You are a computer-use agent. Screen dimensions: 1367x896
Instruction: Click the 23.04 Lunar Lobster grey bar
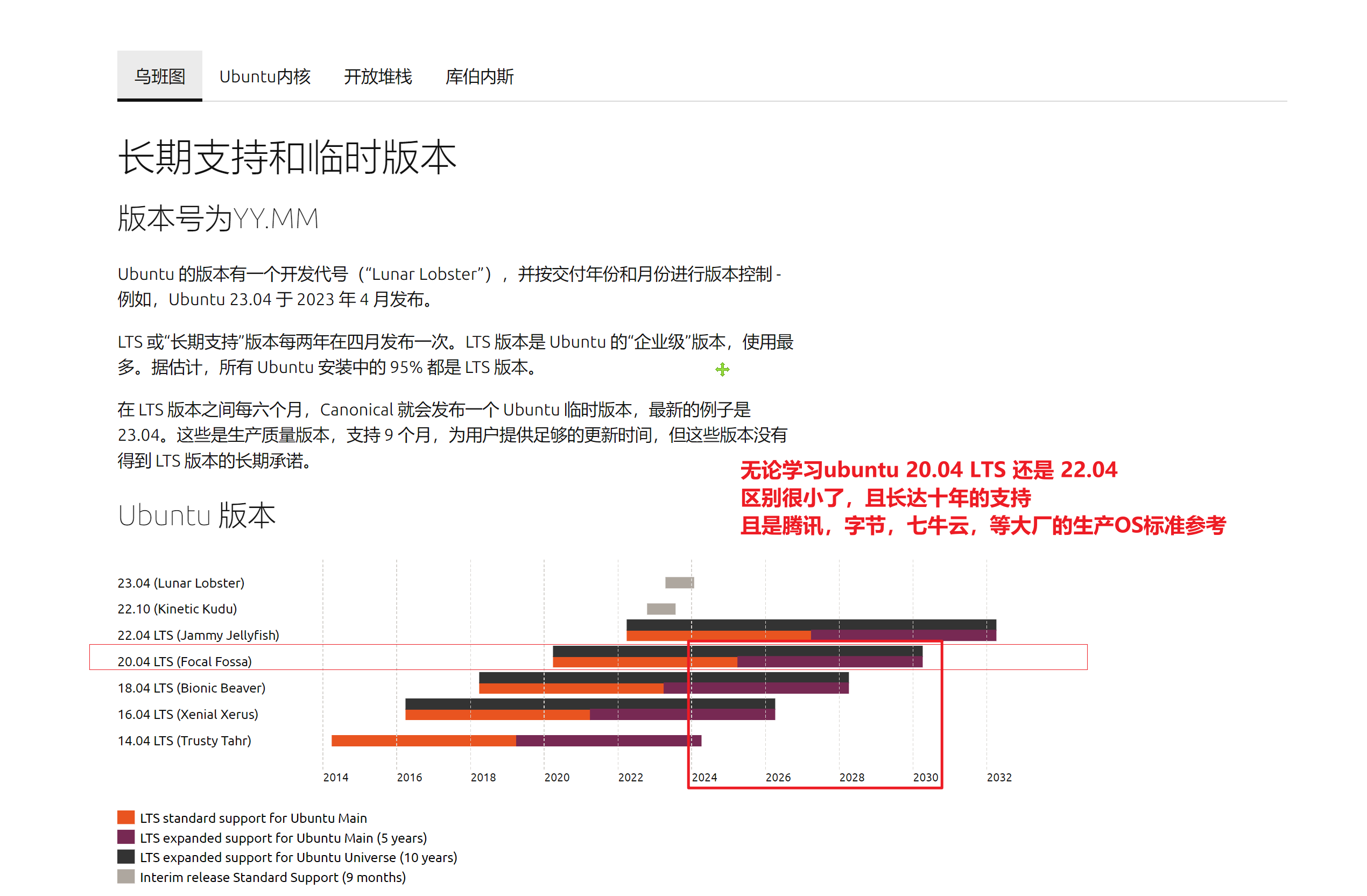680,582
